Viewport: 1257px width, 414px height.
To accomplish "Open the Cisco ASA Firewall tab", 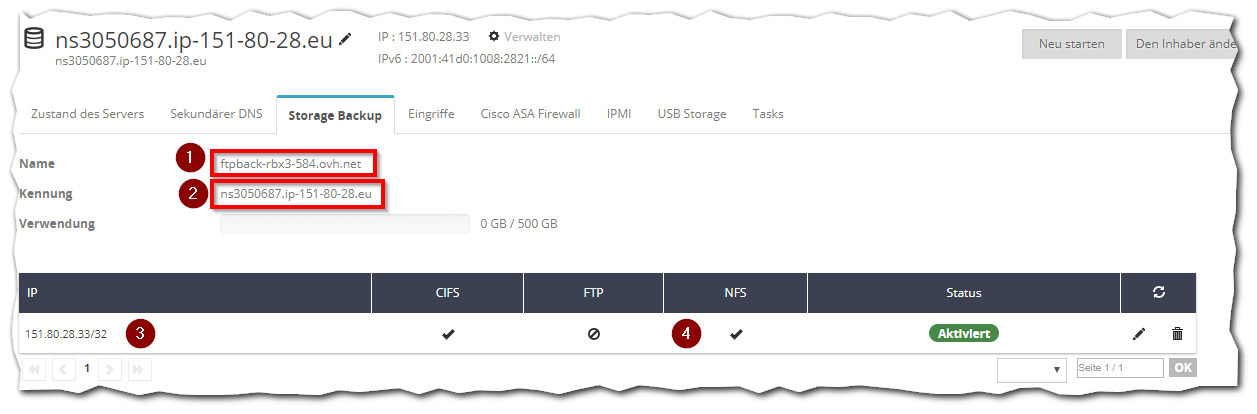I will click(530, 114).
